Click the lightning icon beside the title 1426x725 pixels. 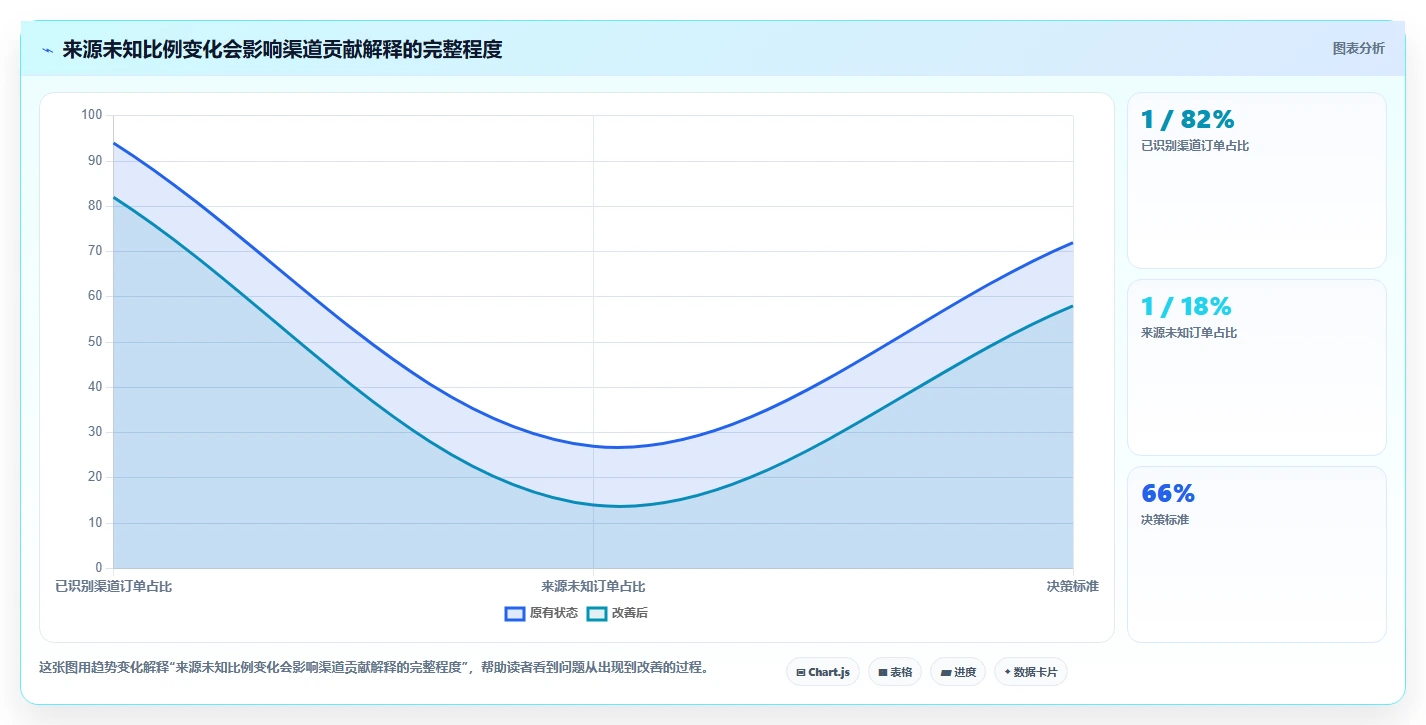coord(47,50)
